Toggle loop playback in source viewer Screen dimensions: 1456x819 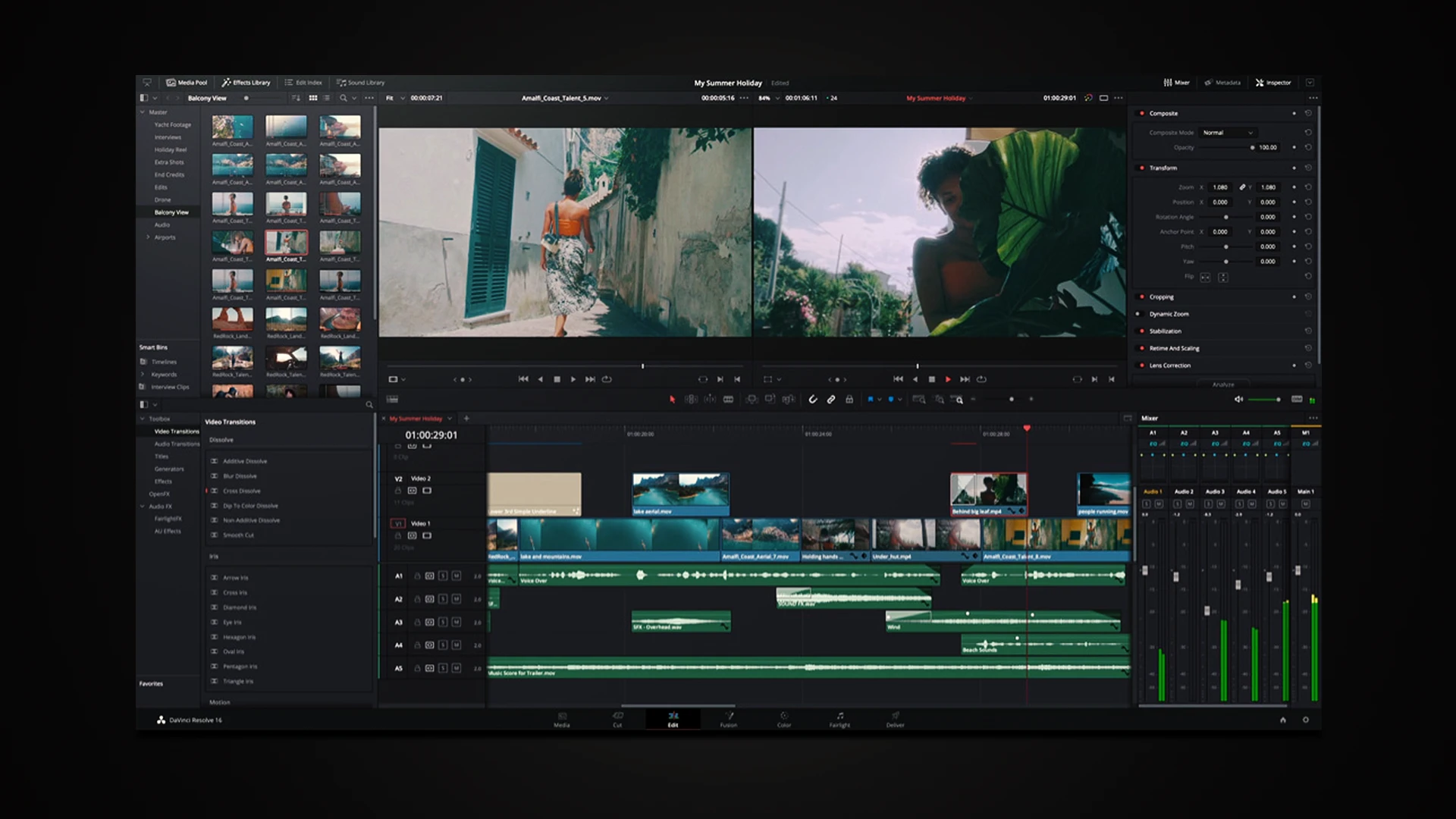click(607, 379)
